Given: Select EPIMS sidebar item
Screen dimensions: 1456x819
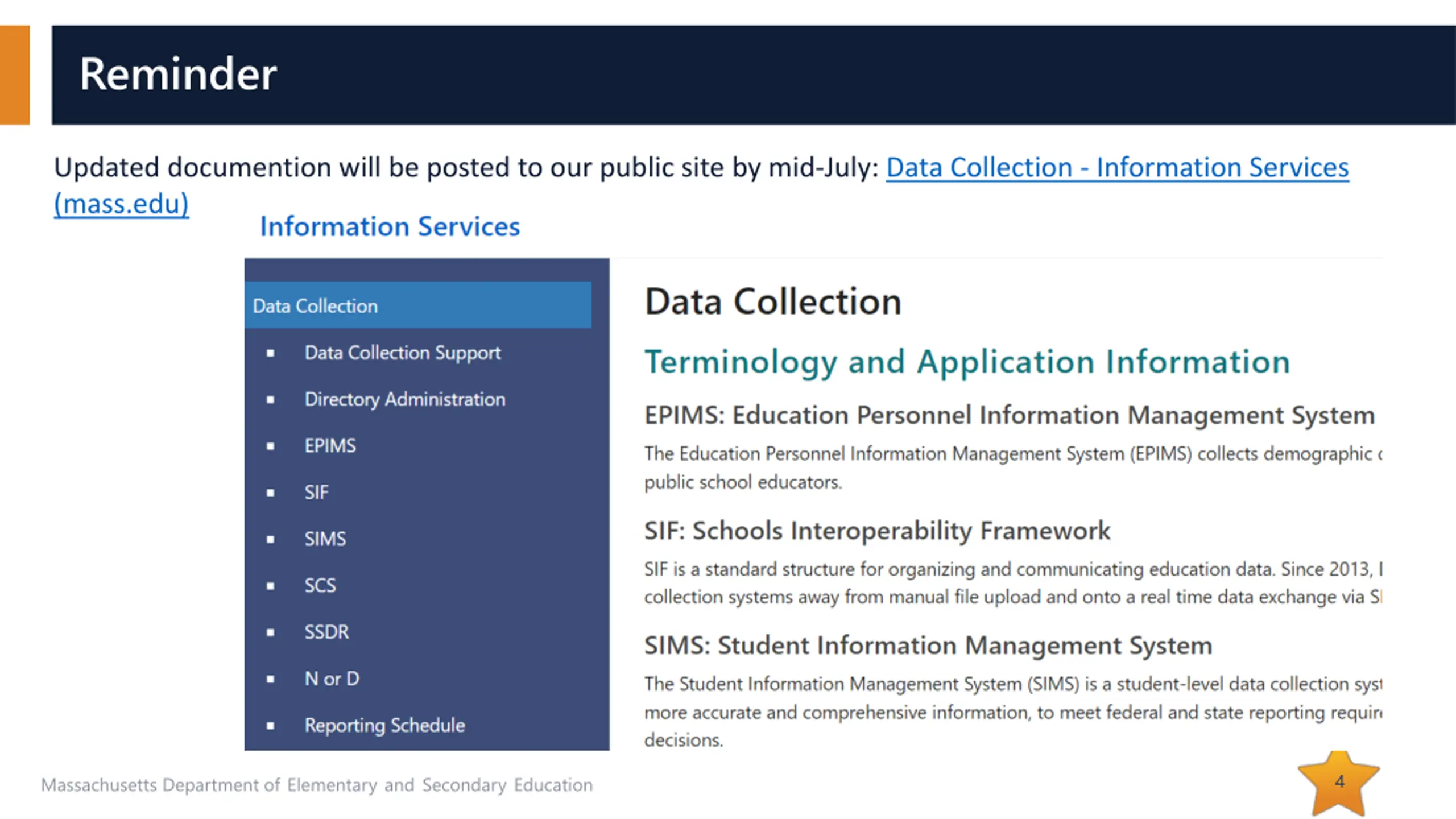Looking at the screenshot, I should (330, 446).
